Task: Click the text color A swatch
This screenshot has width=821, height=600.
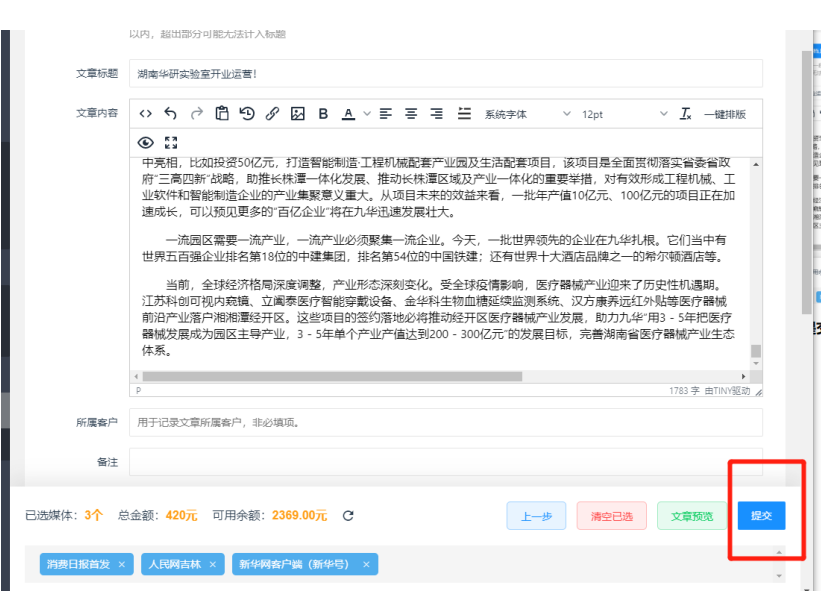Action: point(348,114)
